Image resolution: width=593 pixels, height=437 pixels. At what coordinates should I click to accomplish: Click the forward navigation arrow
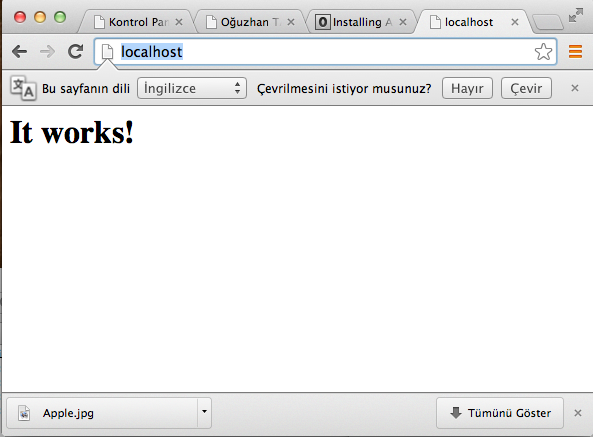[47, 51]
